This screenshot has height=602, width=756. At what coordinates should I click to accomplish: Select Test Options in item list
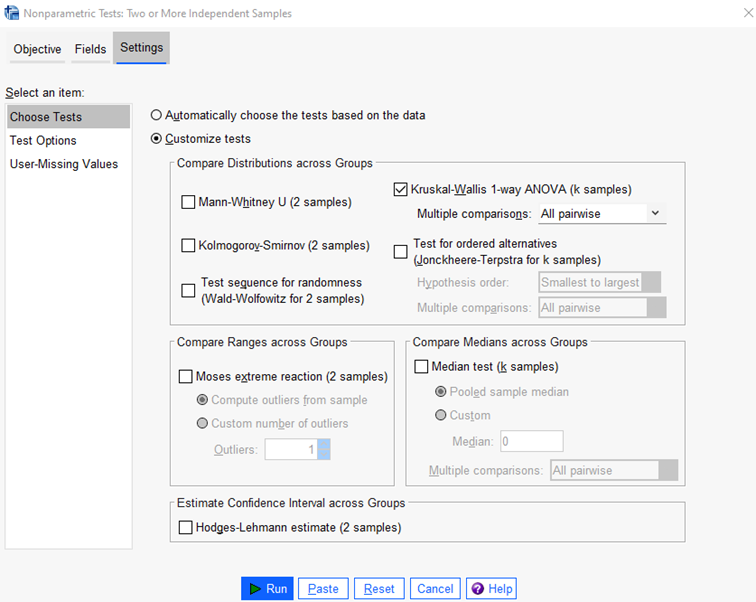[43, 140]
